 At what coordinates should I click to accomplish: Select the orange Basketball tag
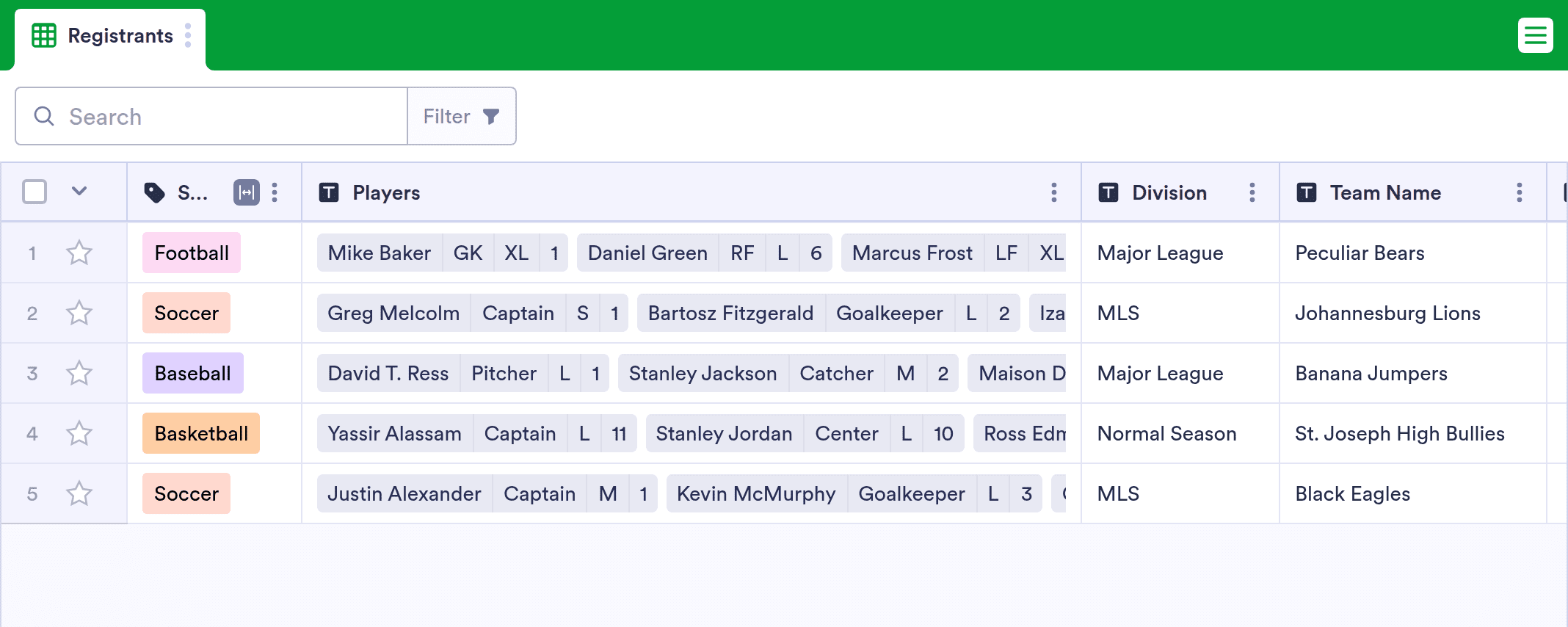click(x=201, y=433)
